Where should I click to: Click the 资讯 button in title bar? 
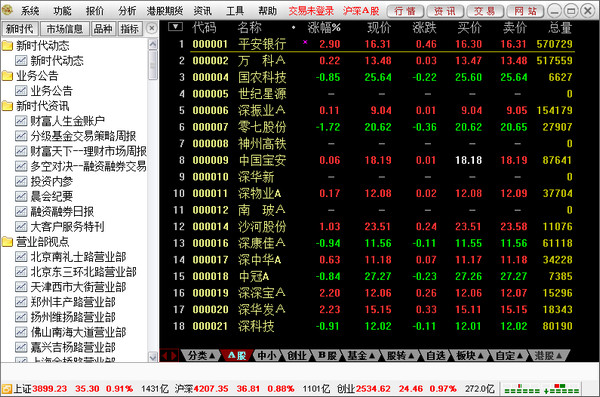coord(445,11)
